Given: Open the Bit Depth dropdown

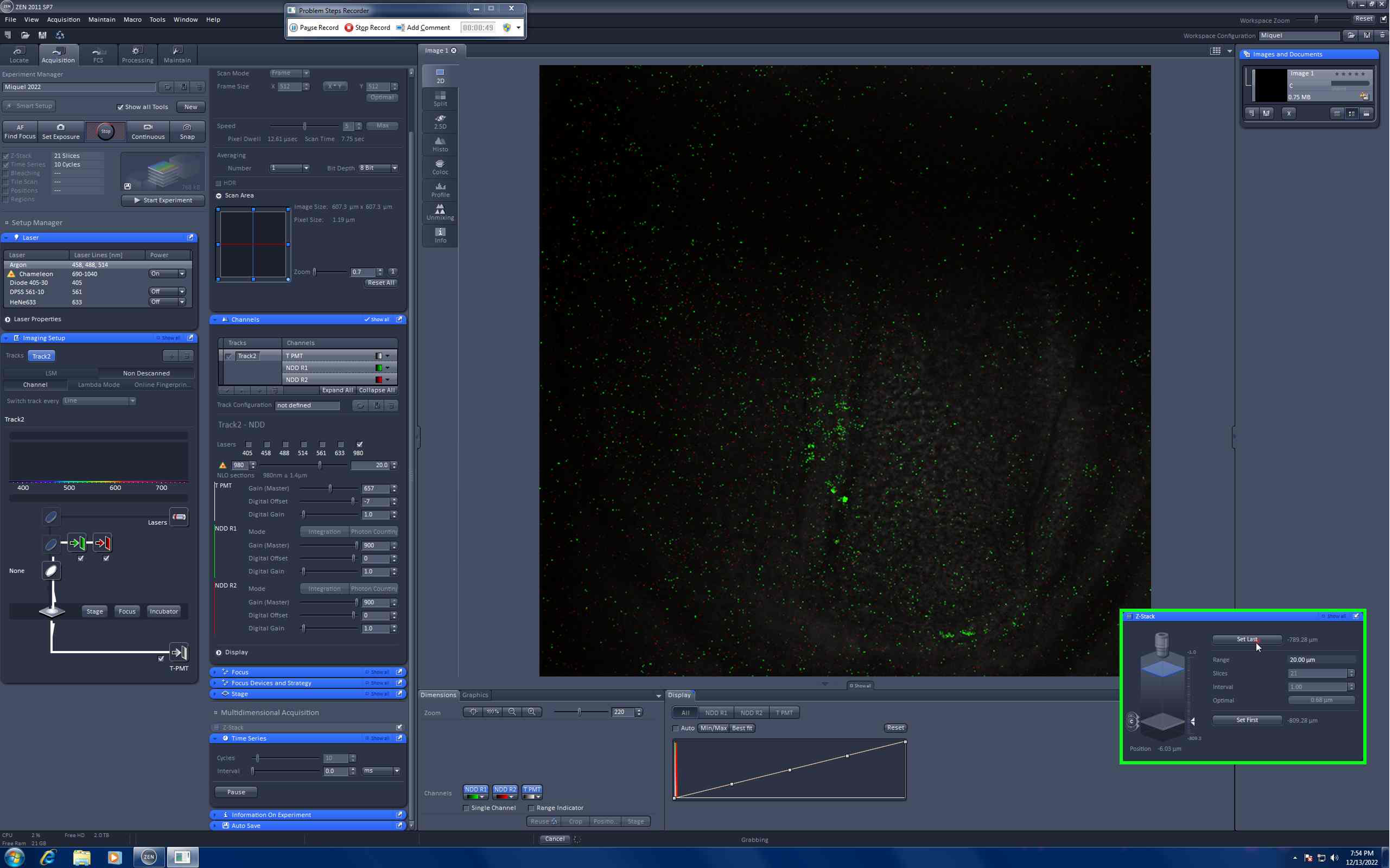Looking at the screenshot, I should pyautogui.click(x=378, y=168).
